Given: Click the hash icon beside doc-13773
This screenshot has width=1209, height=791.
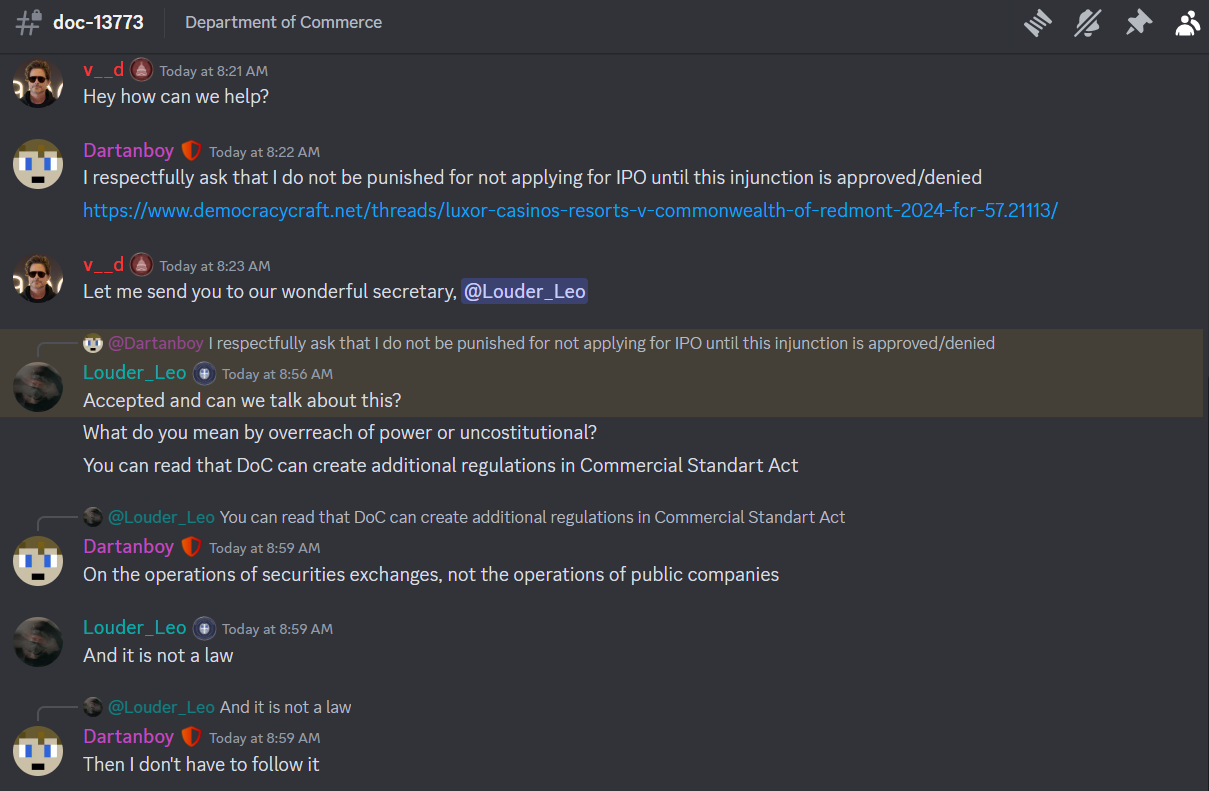Looking at the screenshot, I should [28, 23].
